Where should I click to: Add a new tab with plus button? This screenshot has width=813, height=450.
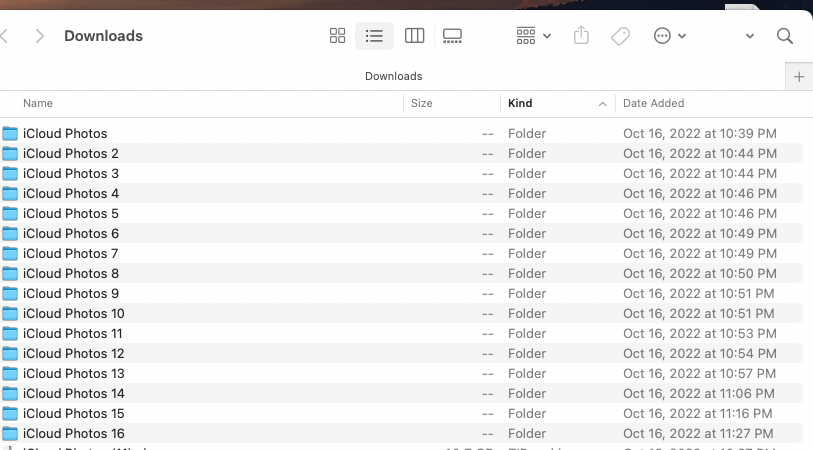pos(799,77)
